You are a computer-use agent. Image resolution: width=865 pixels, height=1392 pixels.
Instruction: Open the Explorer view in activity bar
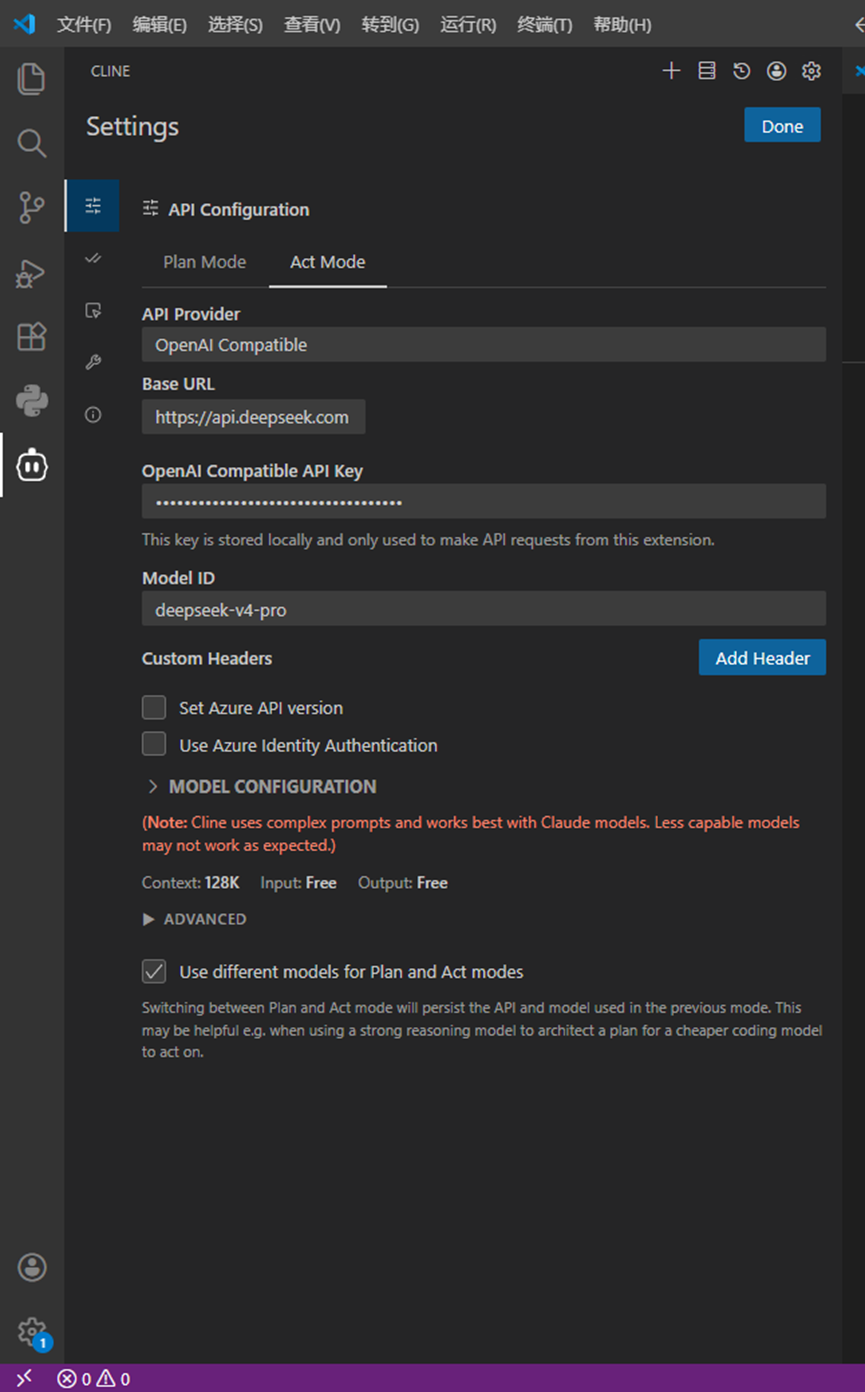tap(32, 79)
